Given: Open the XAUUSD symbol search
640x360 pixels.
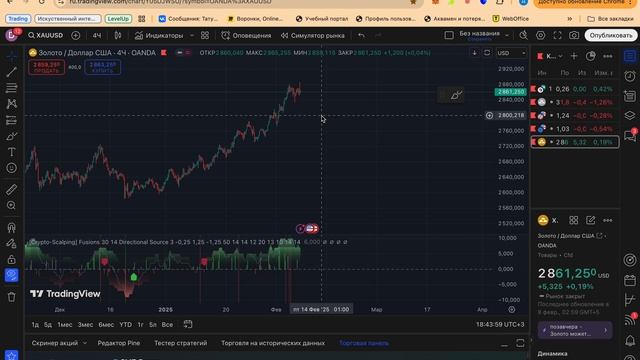Looking at the screenshot, I should (x=45, y=36).
